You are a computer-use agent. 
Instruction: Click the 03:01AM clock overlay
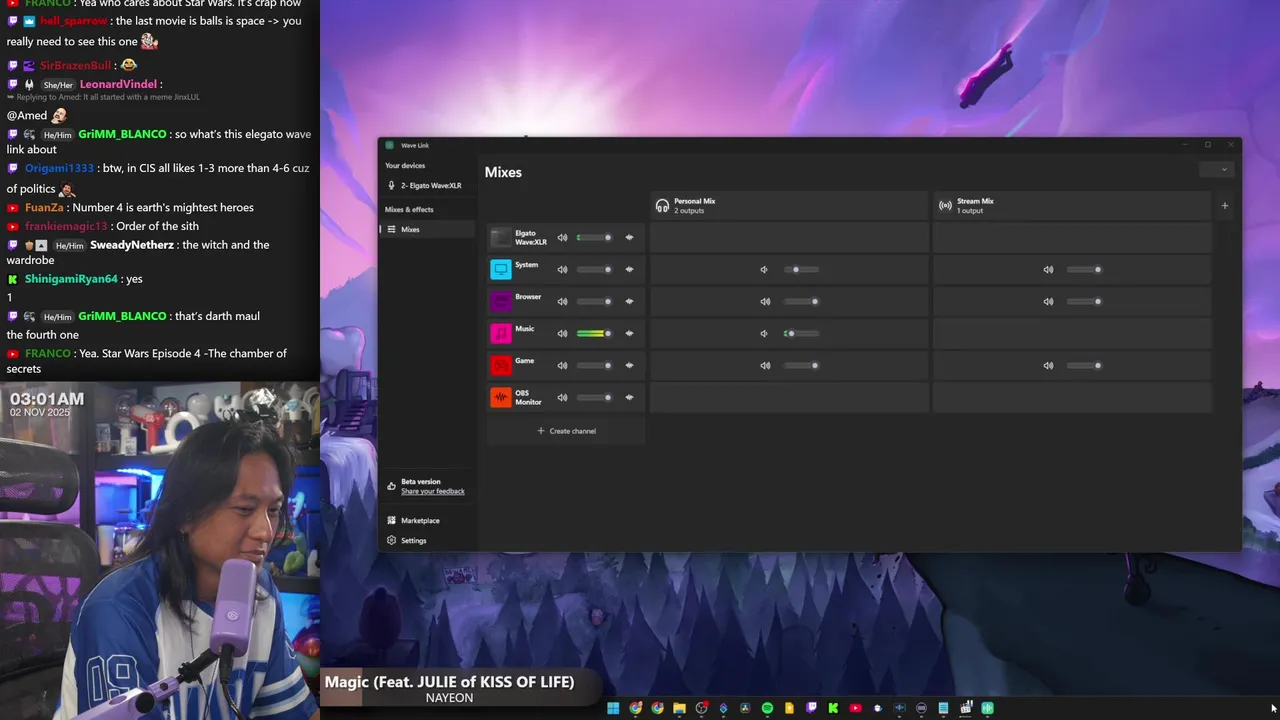47,399
